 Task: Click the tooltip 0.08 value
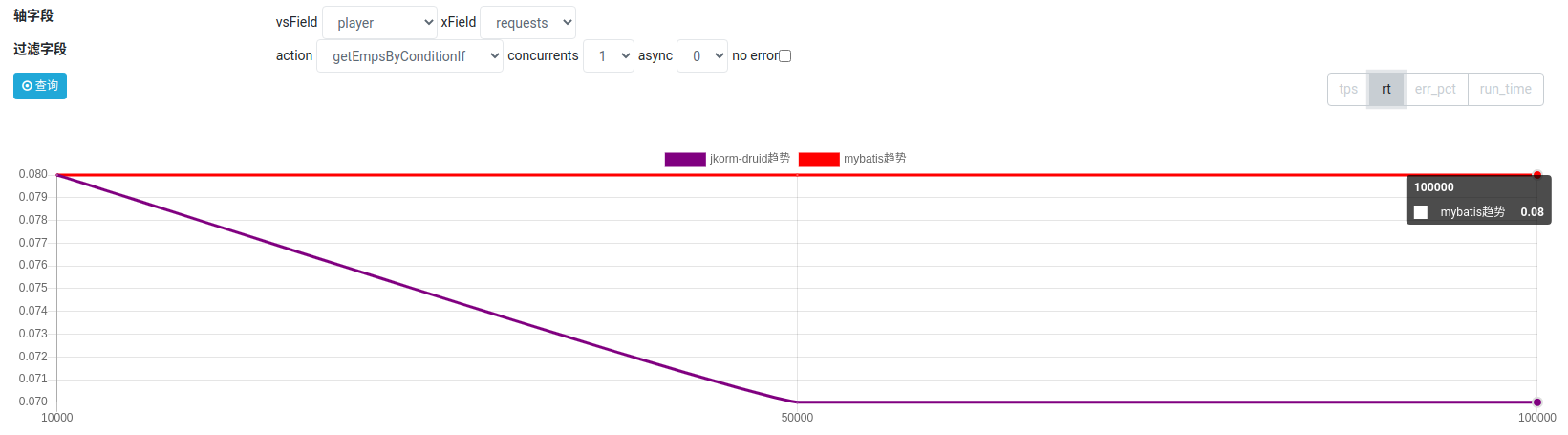[x=1532, y=212]
